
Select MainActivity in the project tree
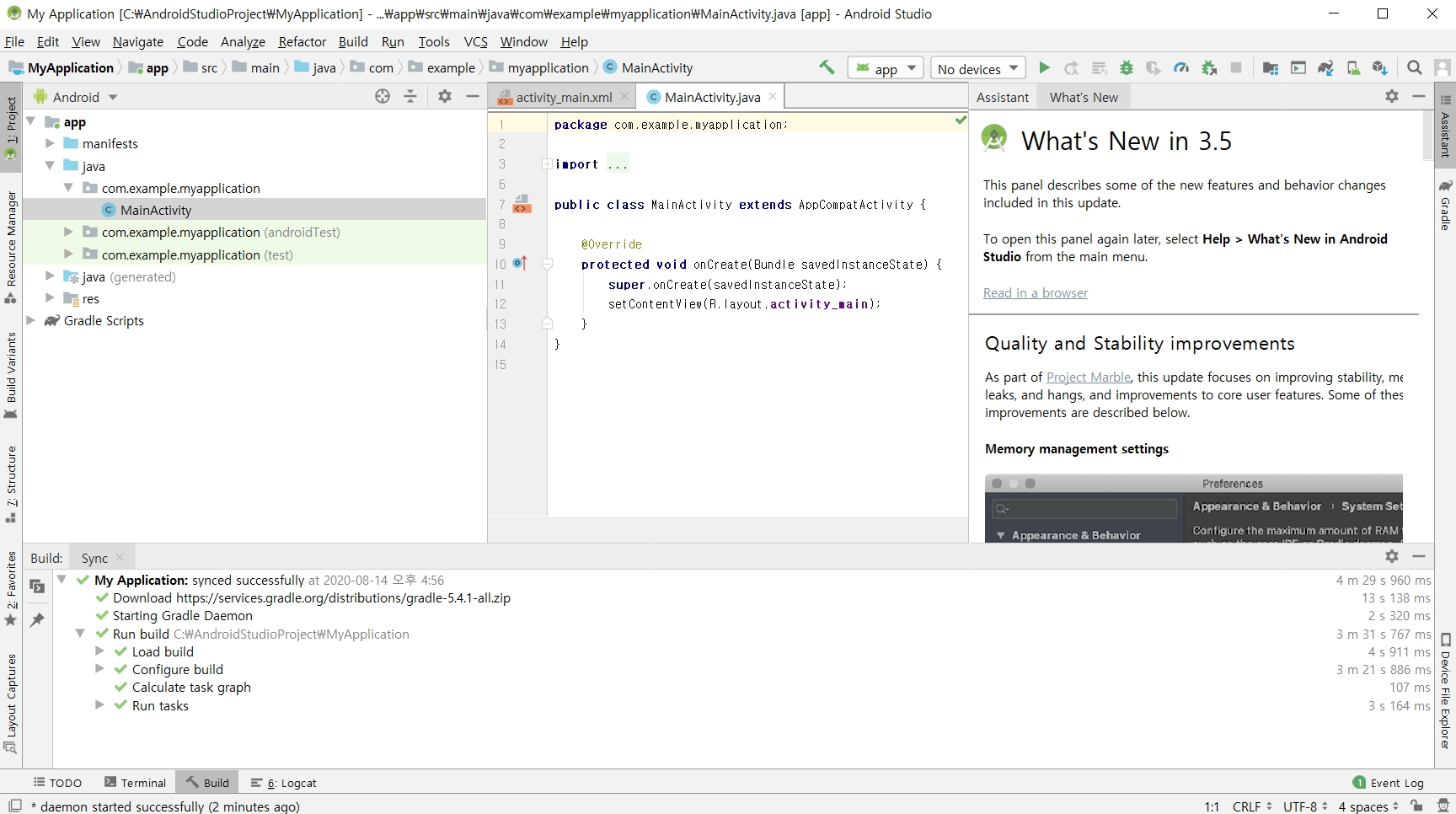point(156,210)
